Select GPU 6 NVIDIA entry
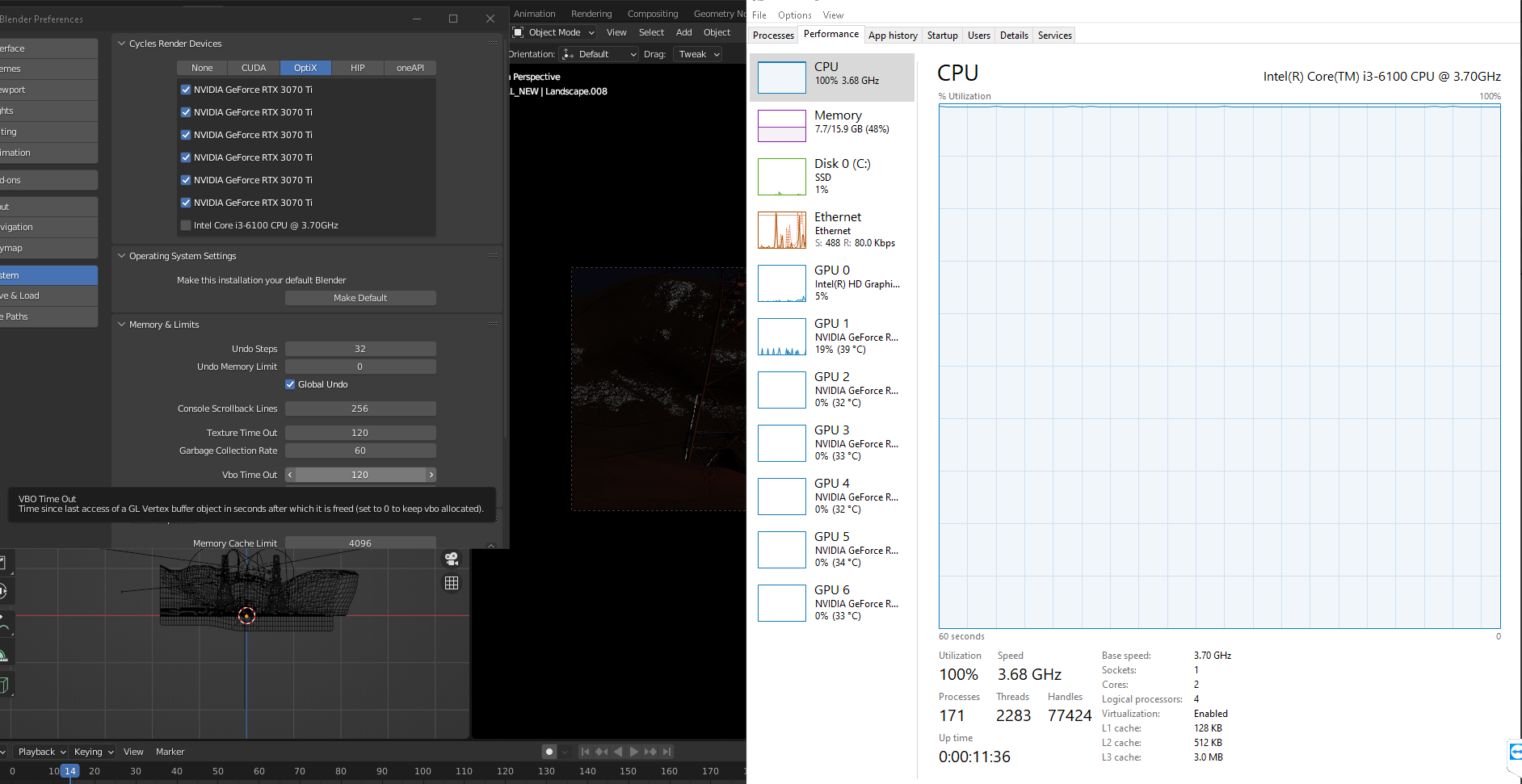 832,603
